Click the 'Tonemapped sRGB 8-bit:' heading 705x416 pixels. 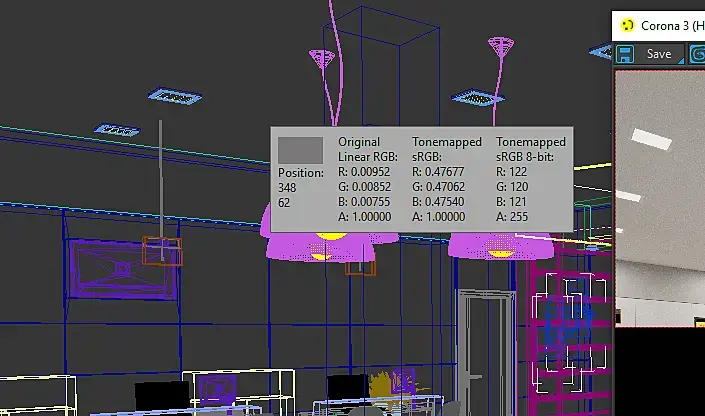tap(531, 149)
